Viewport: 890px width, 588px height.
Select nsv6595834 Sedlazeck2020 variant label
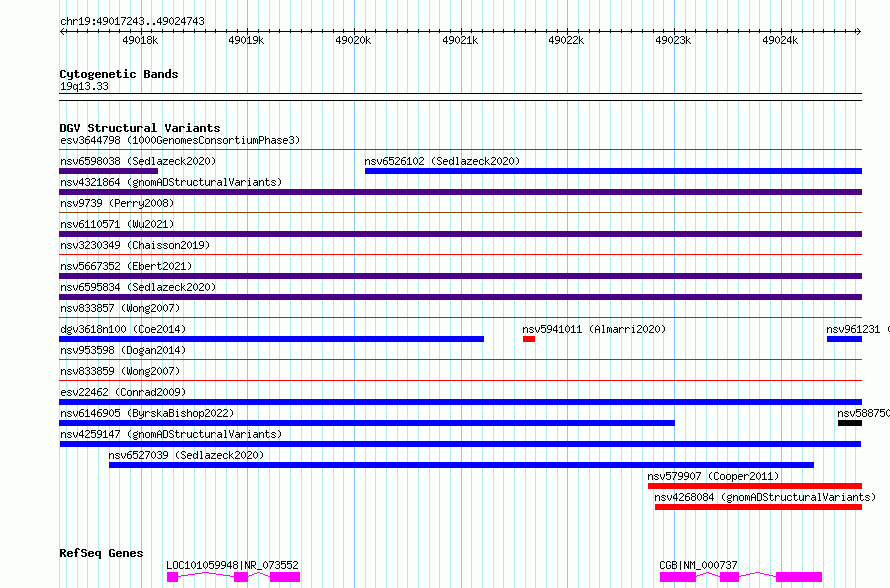138,287
